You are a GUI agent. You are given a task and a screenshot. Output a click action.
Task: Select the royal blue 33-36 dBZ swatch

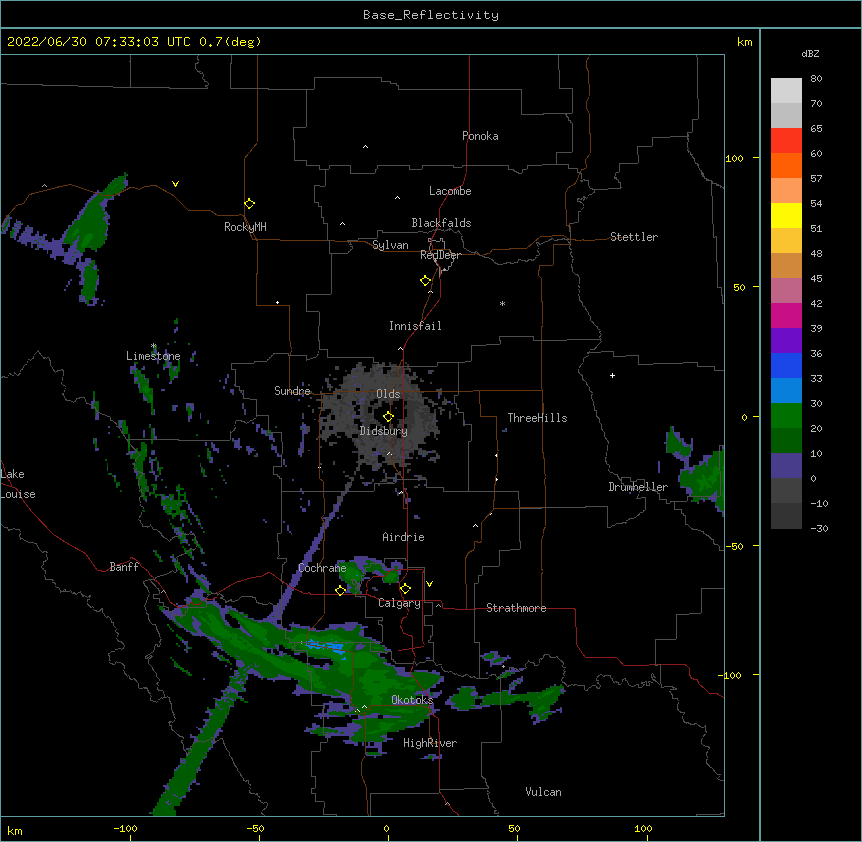[786, 365]
